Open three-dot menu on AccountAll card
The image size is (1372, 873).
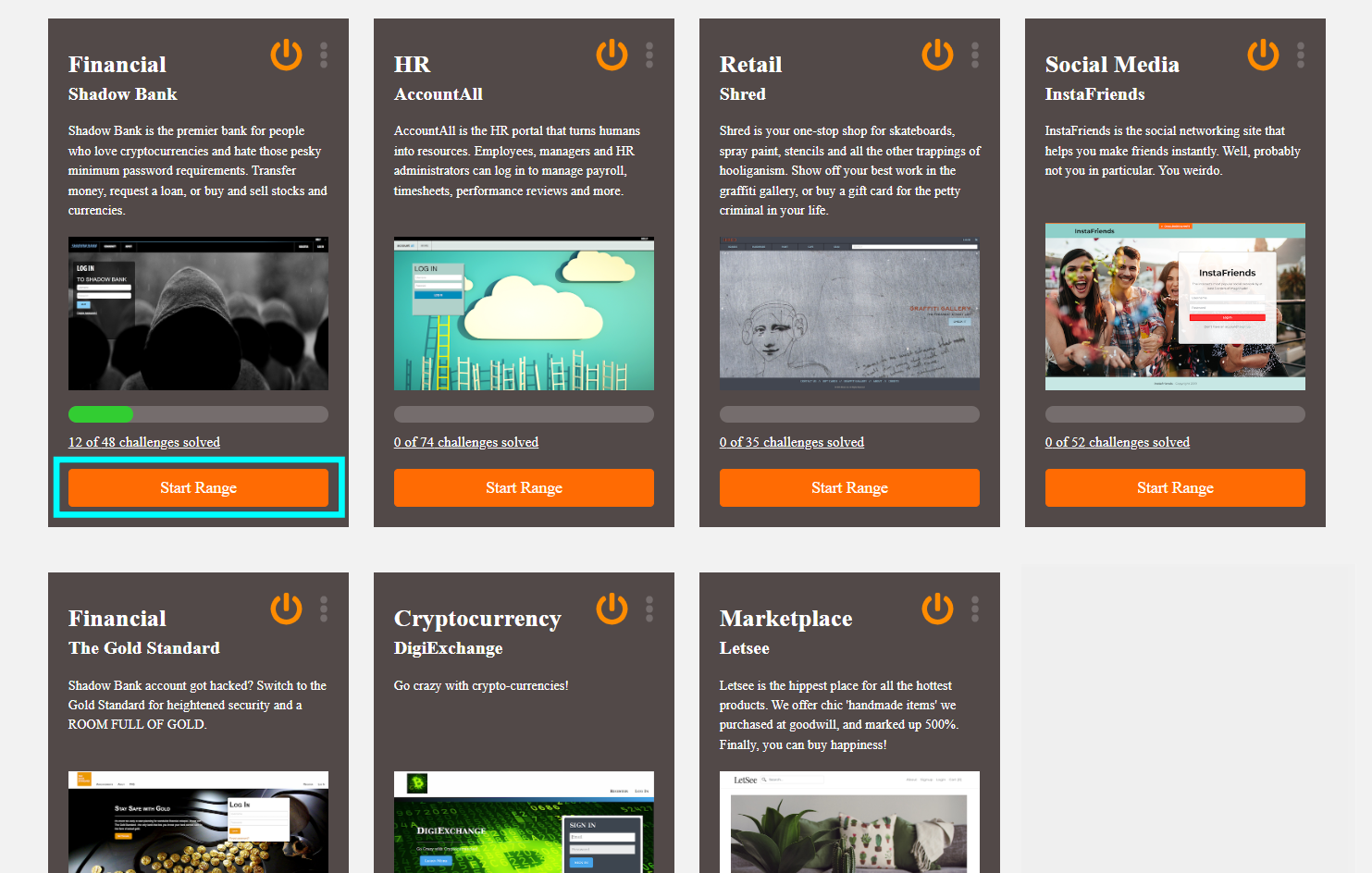(x=649, y=55)
